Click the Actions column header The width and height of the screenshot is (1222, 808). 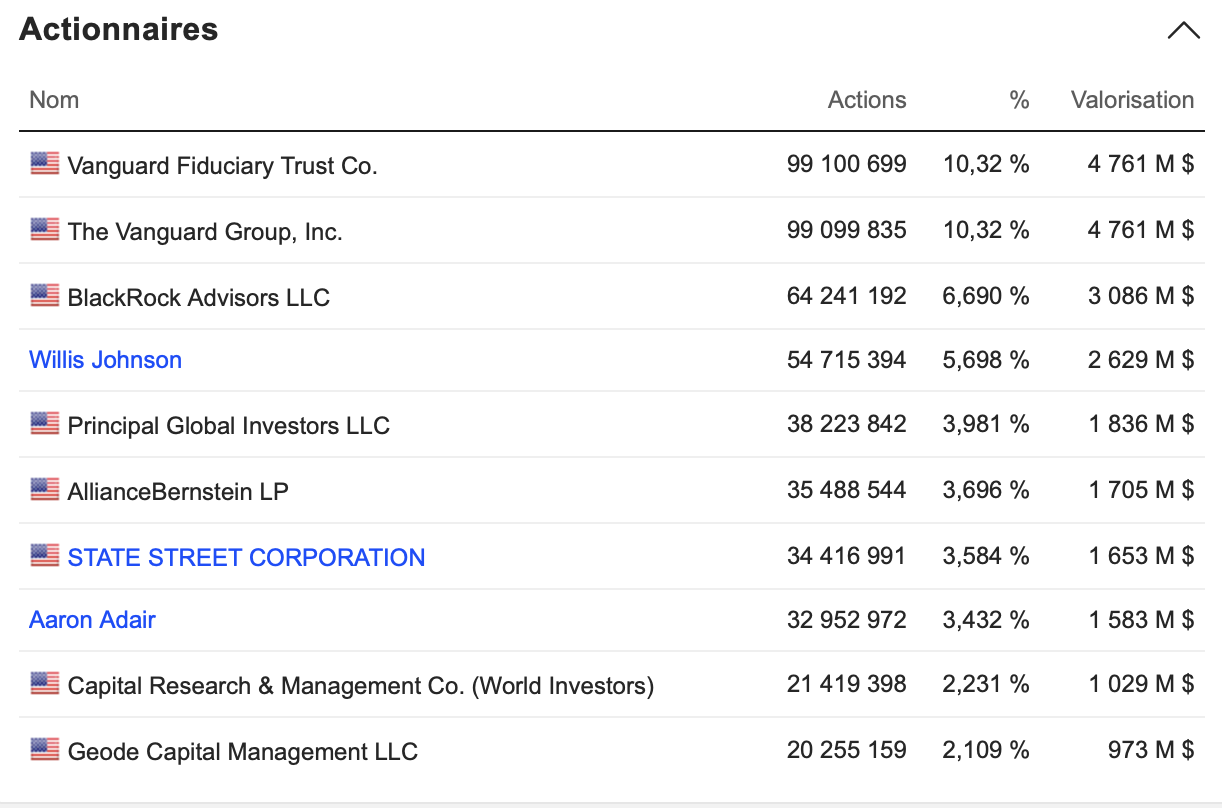tap(867, 100)
